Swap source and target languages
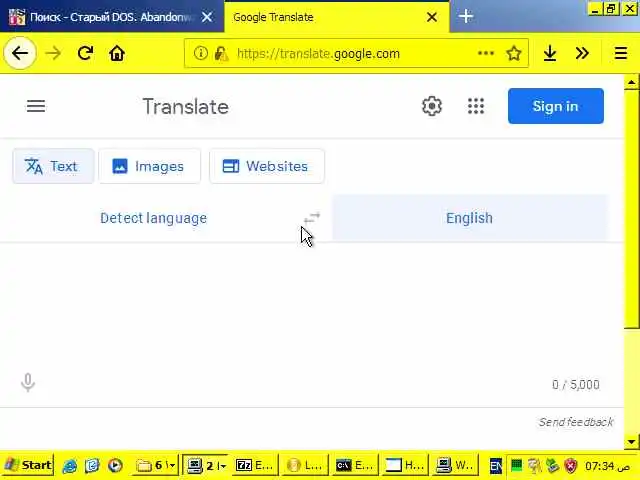 click(x=312, y=218)
